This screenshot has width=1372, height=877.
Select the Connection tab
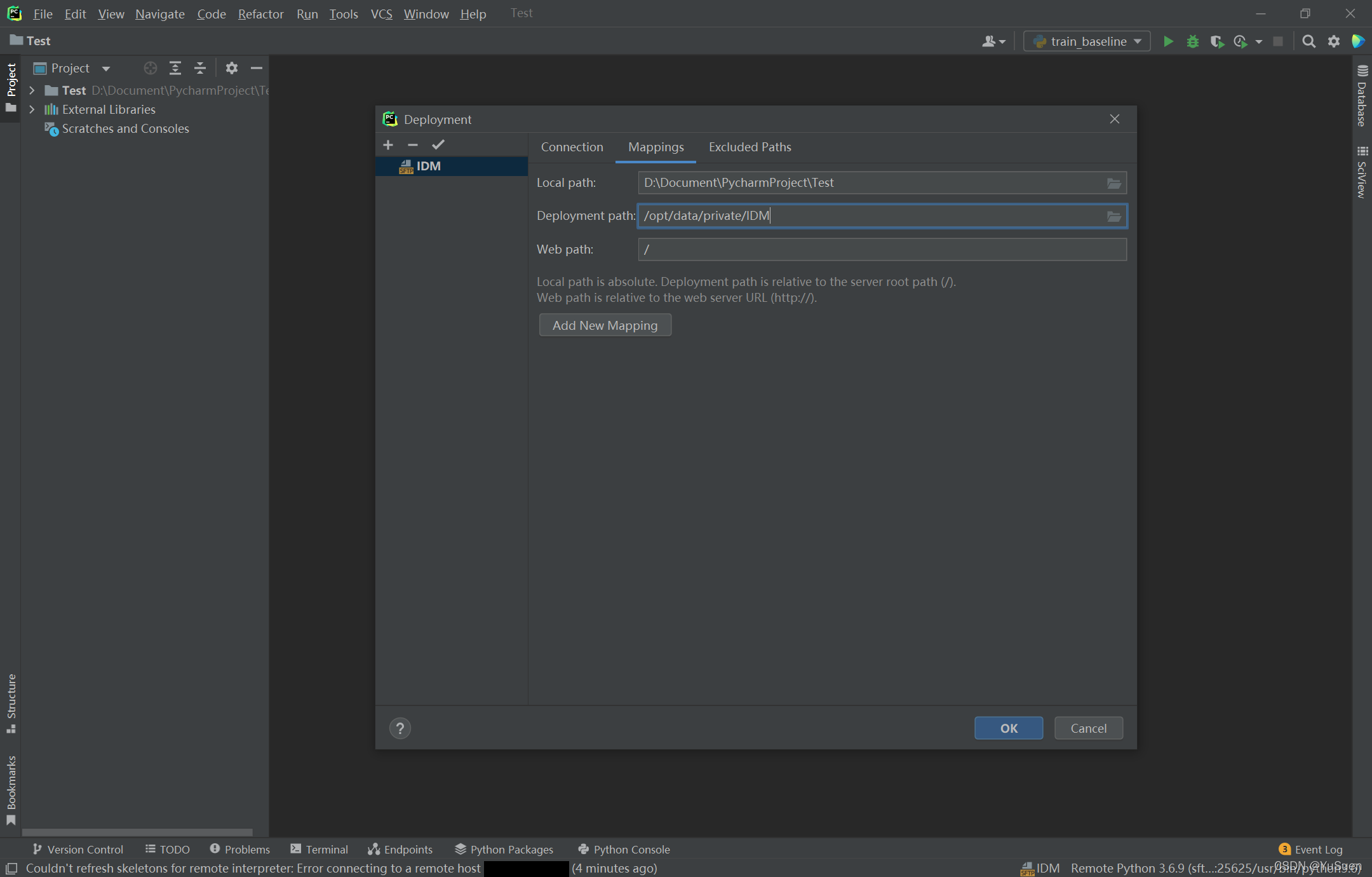(x=571, y=147)
